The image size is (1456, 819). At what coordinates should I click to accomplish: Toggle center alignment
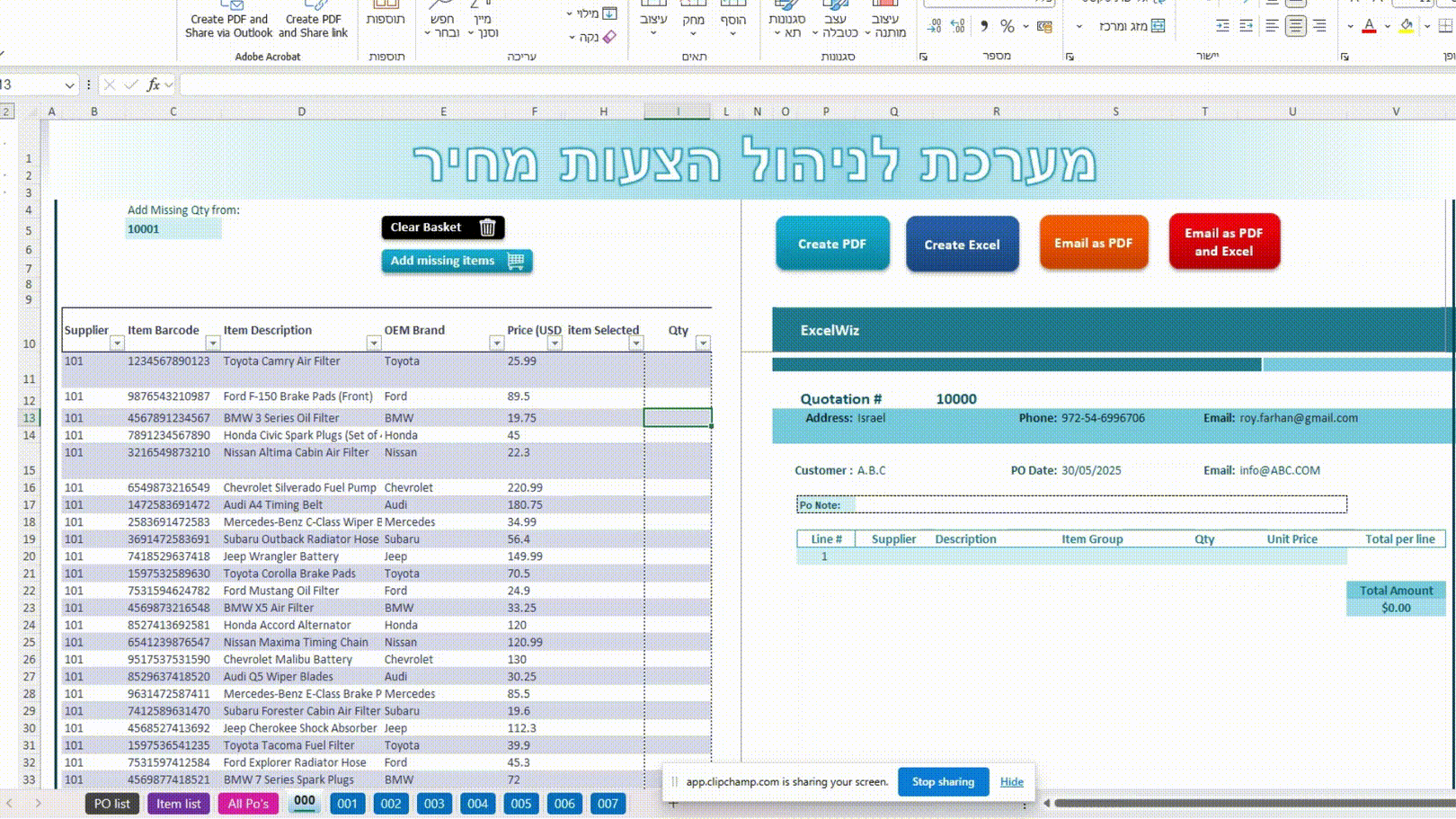pos(1295,26)
